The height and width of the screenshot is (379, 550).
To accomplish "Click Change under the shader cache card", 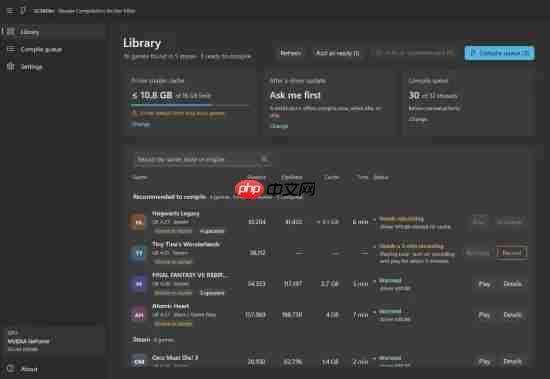I will coord(140,124).
